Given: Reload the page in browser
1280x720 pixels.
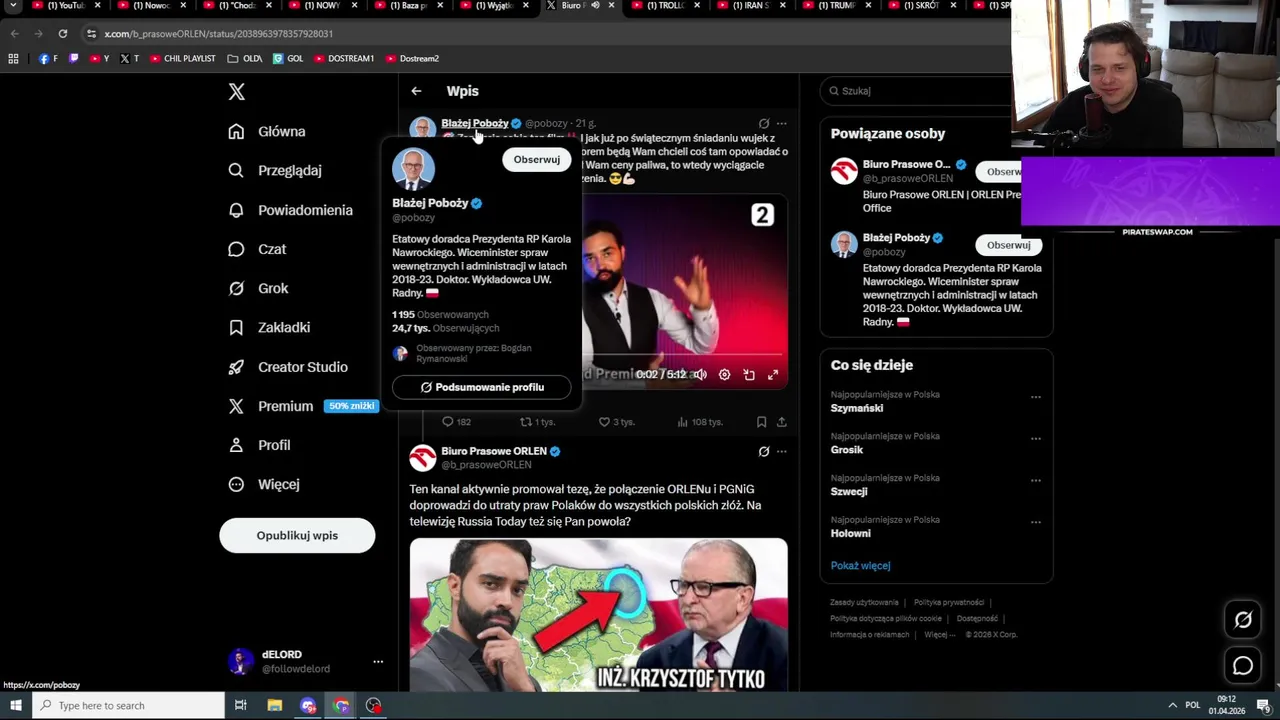Looking at the screenshot, I should [x=62, y=33].
